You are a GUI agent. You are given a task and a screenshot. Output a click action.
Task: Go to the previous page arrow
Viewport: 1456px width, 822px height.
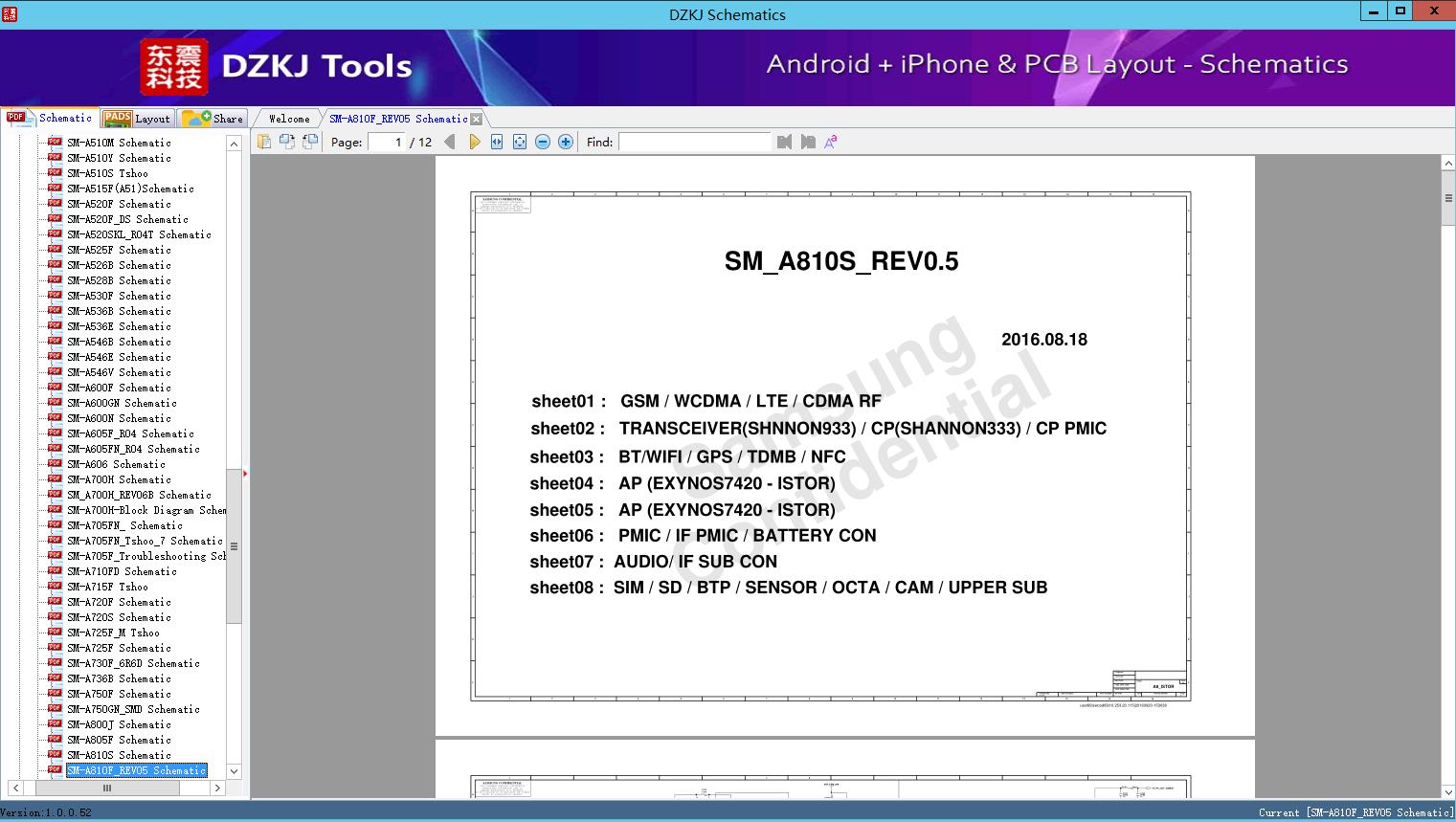[450, 142]
